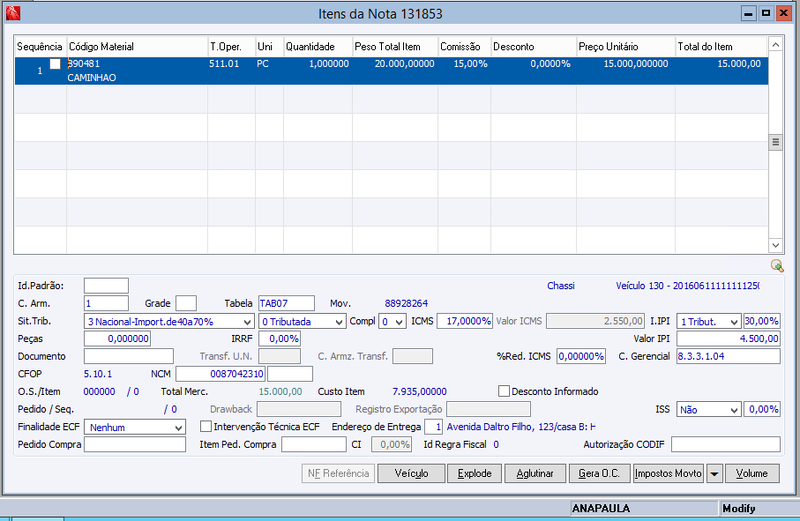Click the Volume button
Viewport: 800px width, 521px height.
(x=752, y=474)
